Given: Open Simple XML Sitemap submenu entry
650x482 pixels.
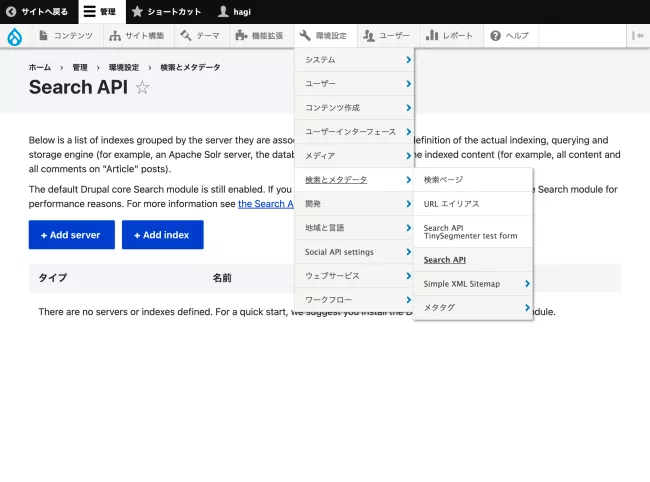Looking at the screenshot, I should point(473,284).
